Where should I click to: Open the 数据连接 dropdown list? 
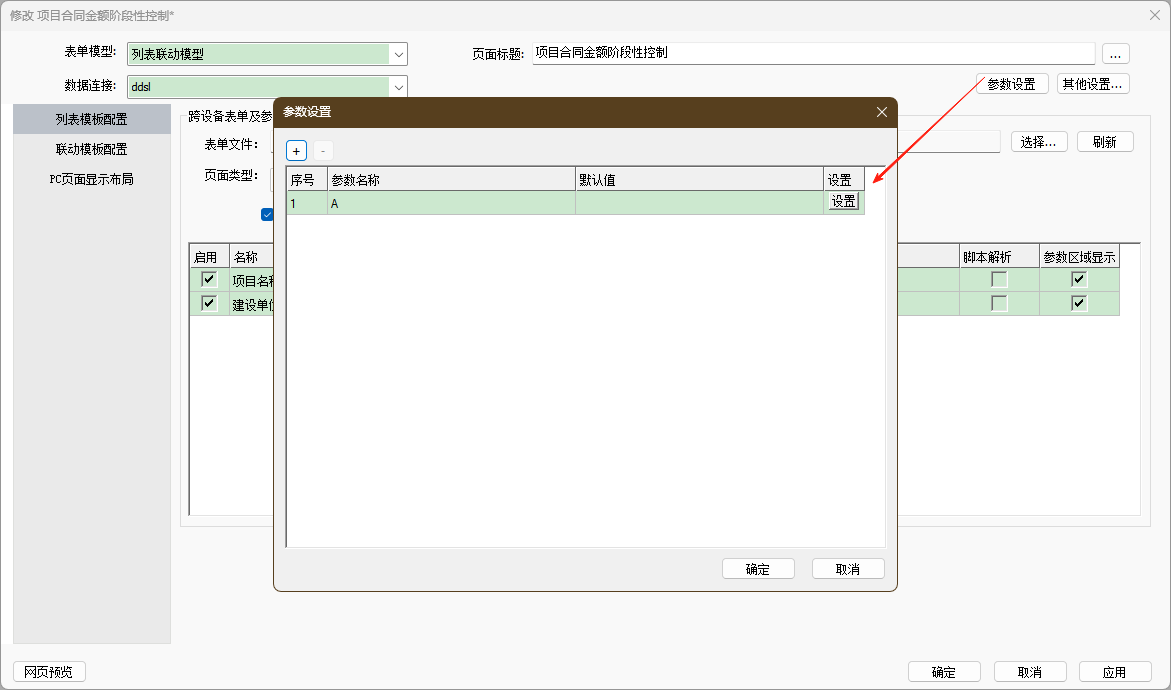coord(399,87)
